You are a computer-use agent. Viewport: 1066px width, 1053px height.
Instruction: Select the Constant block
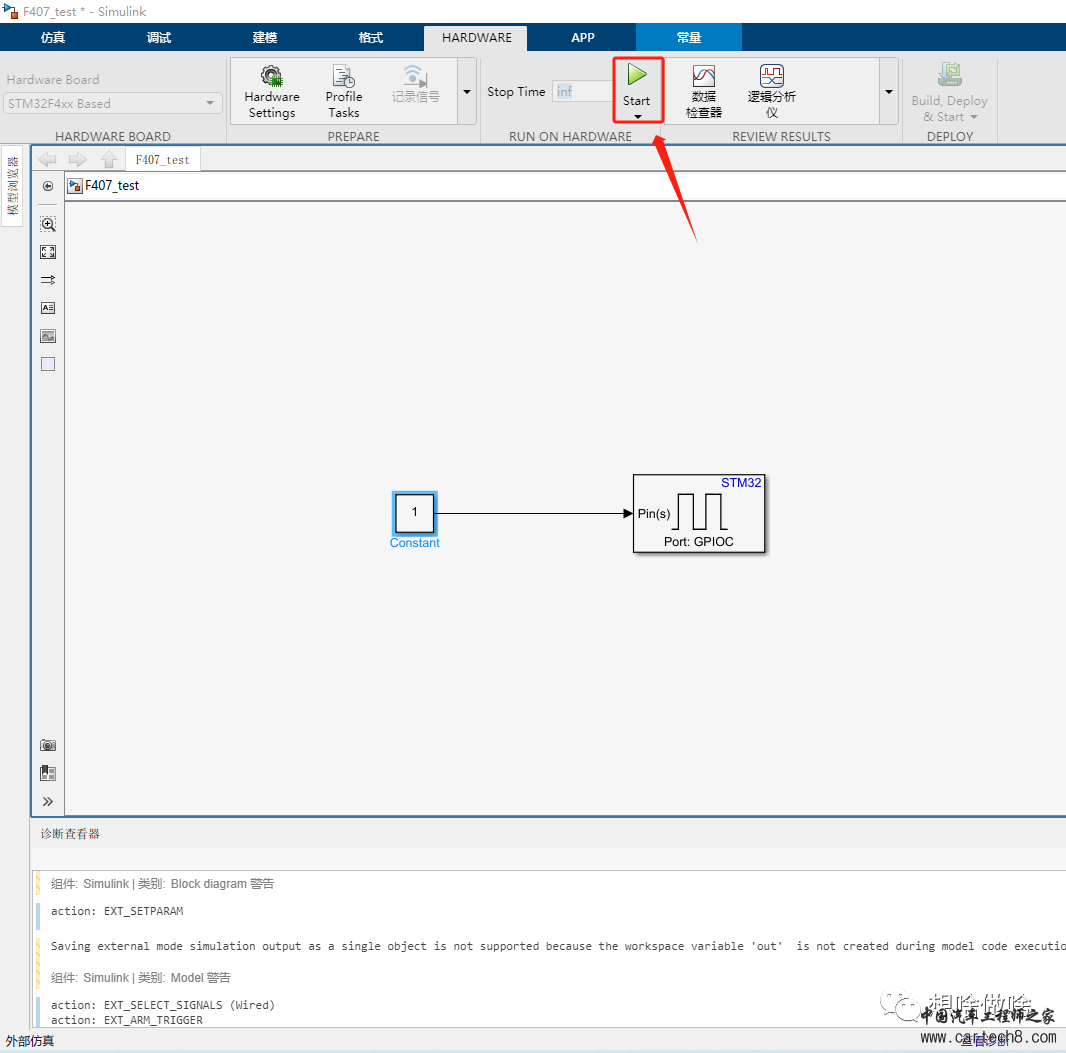click(414, 513)
